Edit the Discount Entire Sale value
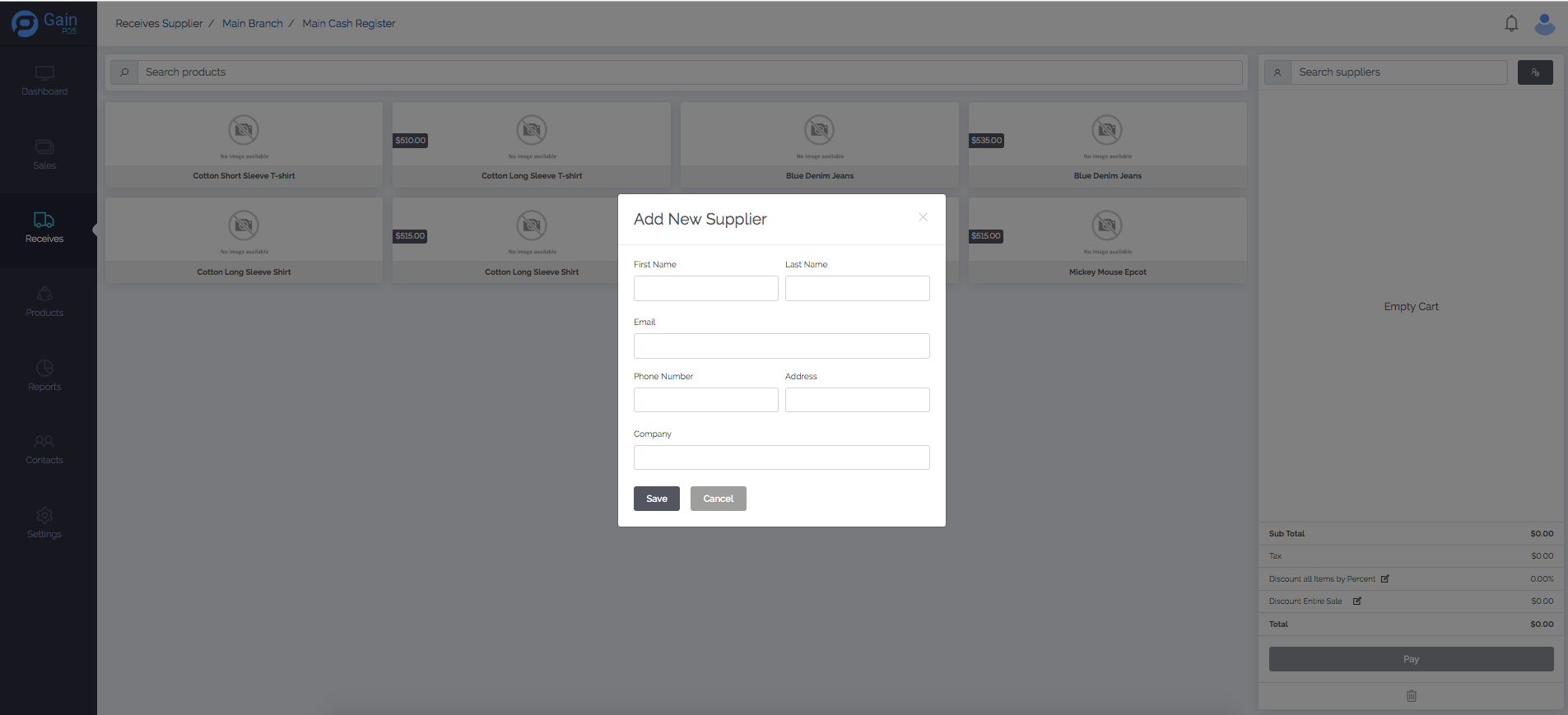Image resolution: width=1568 pixels, height=715 pixels. coord(1357,601)
